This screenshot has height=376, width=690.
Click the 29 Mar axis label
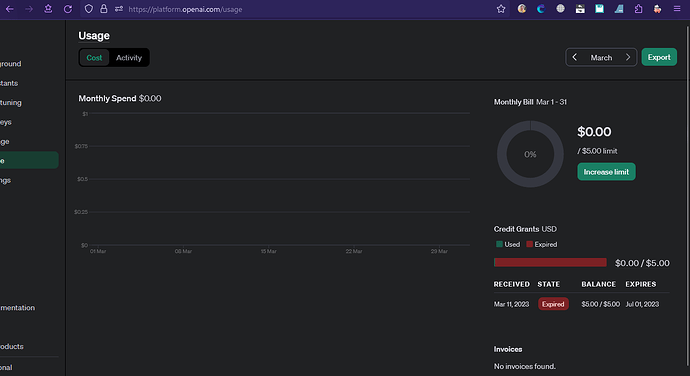point(439,251)
